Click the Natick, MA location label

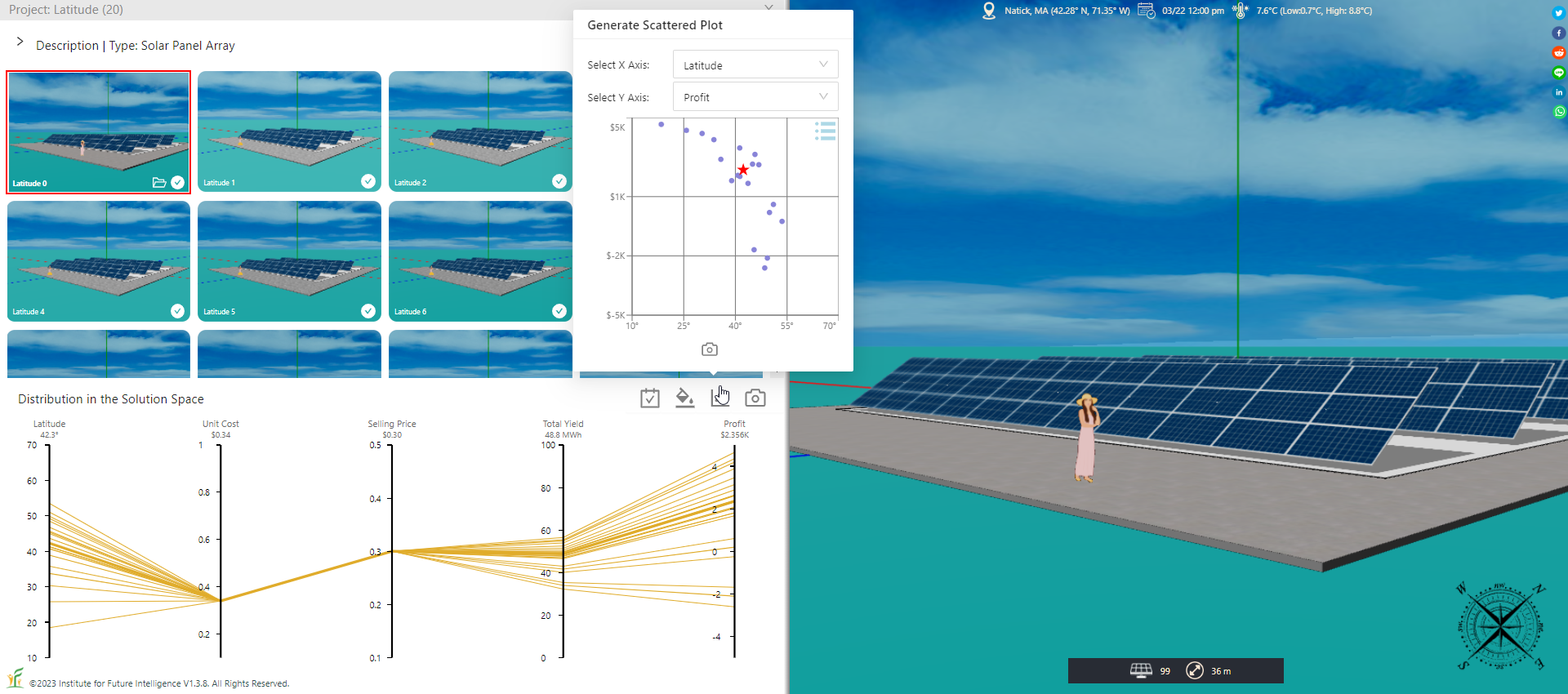(1067, 11)
